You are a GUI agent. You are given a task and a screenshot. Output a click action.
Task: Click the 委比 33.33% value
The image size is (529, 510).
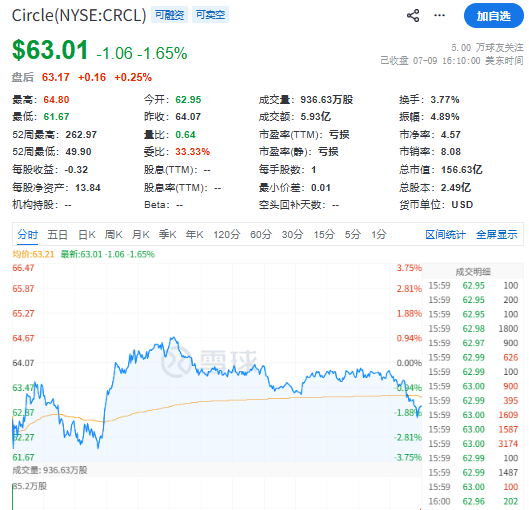point(192,151)
